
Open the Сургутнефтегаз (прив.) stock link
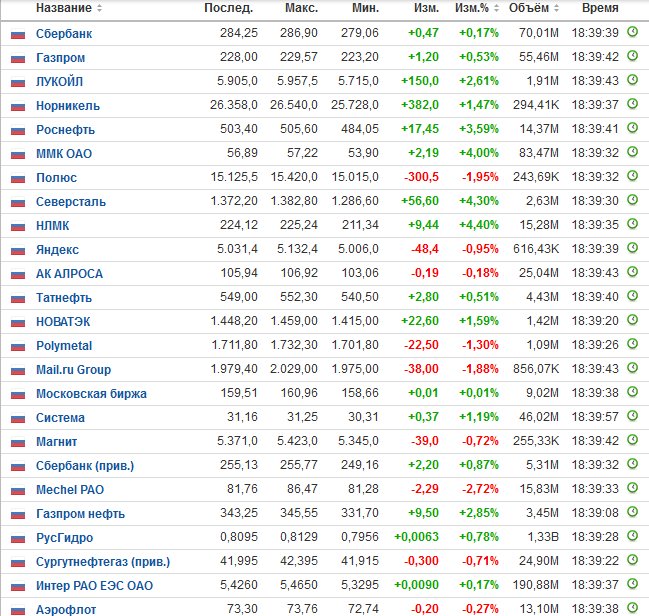(x=103, y=562)
